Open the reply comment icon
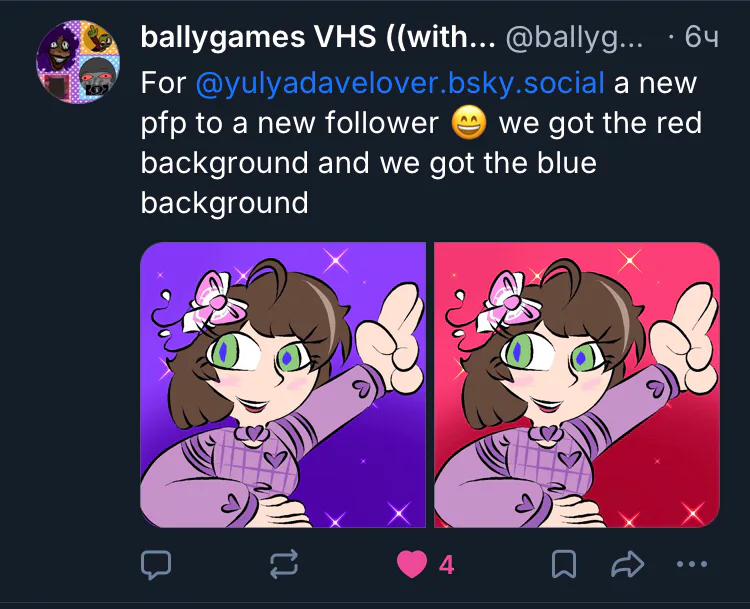This screenshot has height=609, width=750. (156, 565)
